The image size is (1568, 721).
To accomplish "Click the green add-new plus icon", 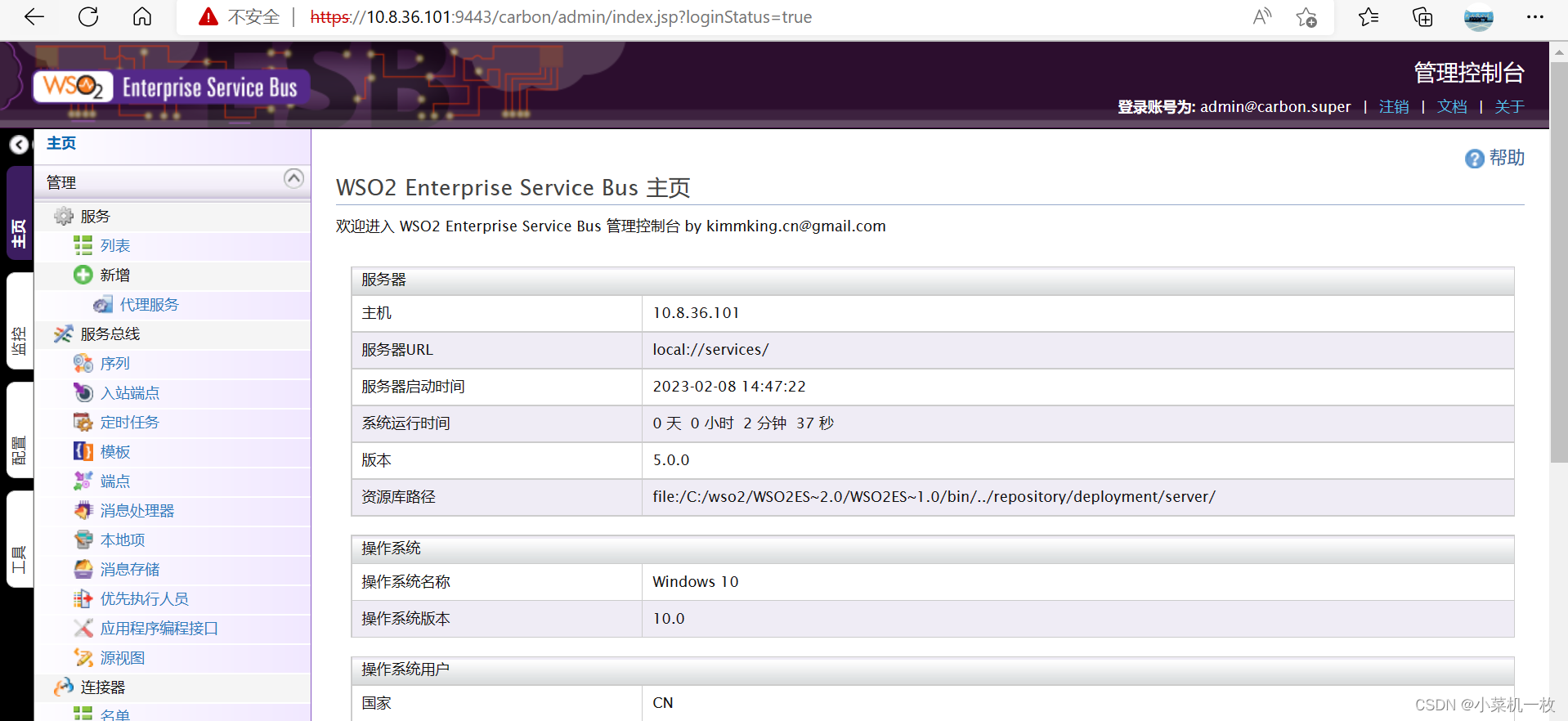I will (83, 275).
